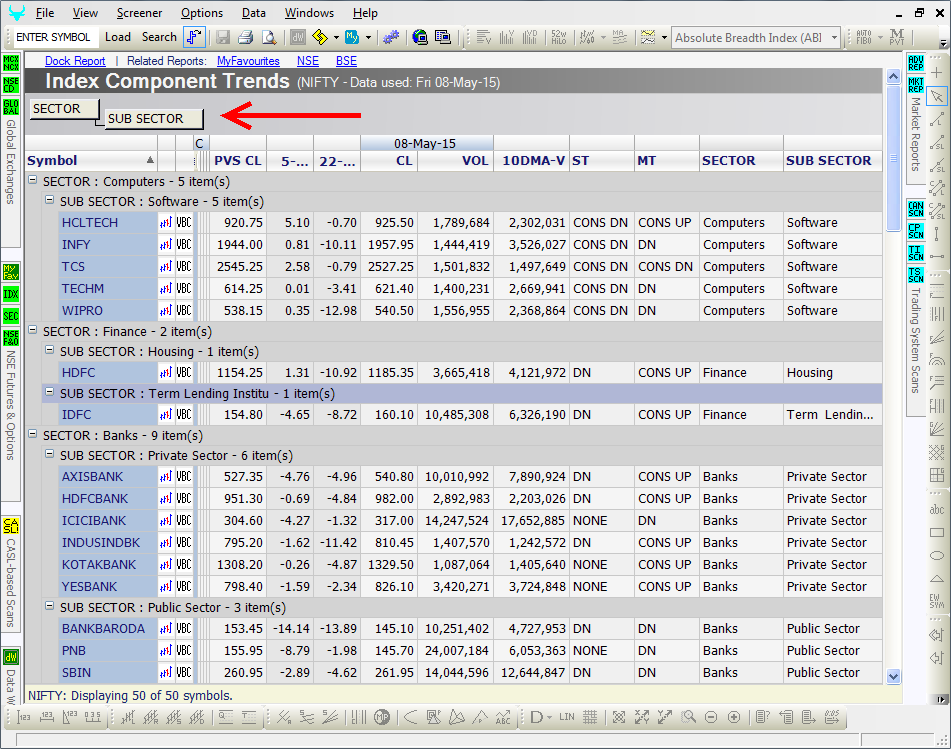Click the print icon in the toolbar
This screenshot has width=951, height=749.
coord(246,38)
